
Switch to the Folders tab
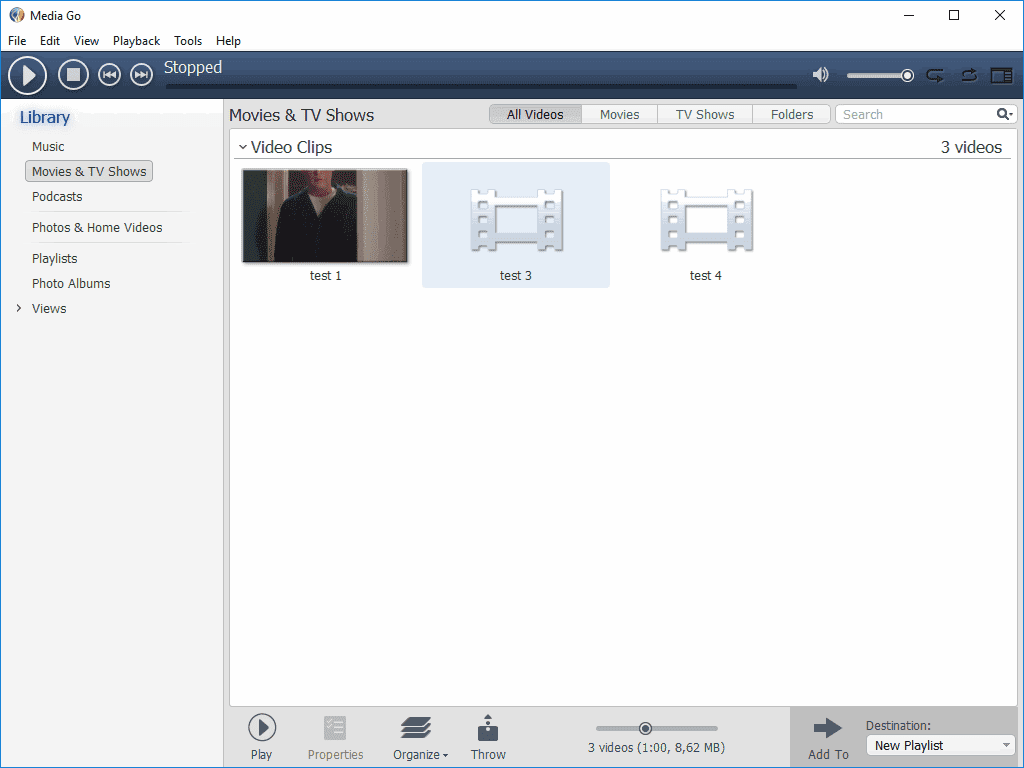tap(792, 114)
